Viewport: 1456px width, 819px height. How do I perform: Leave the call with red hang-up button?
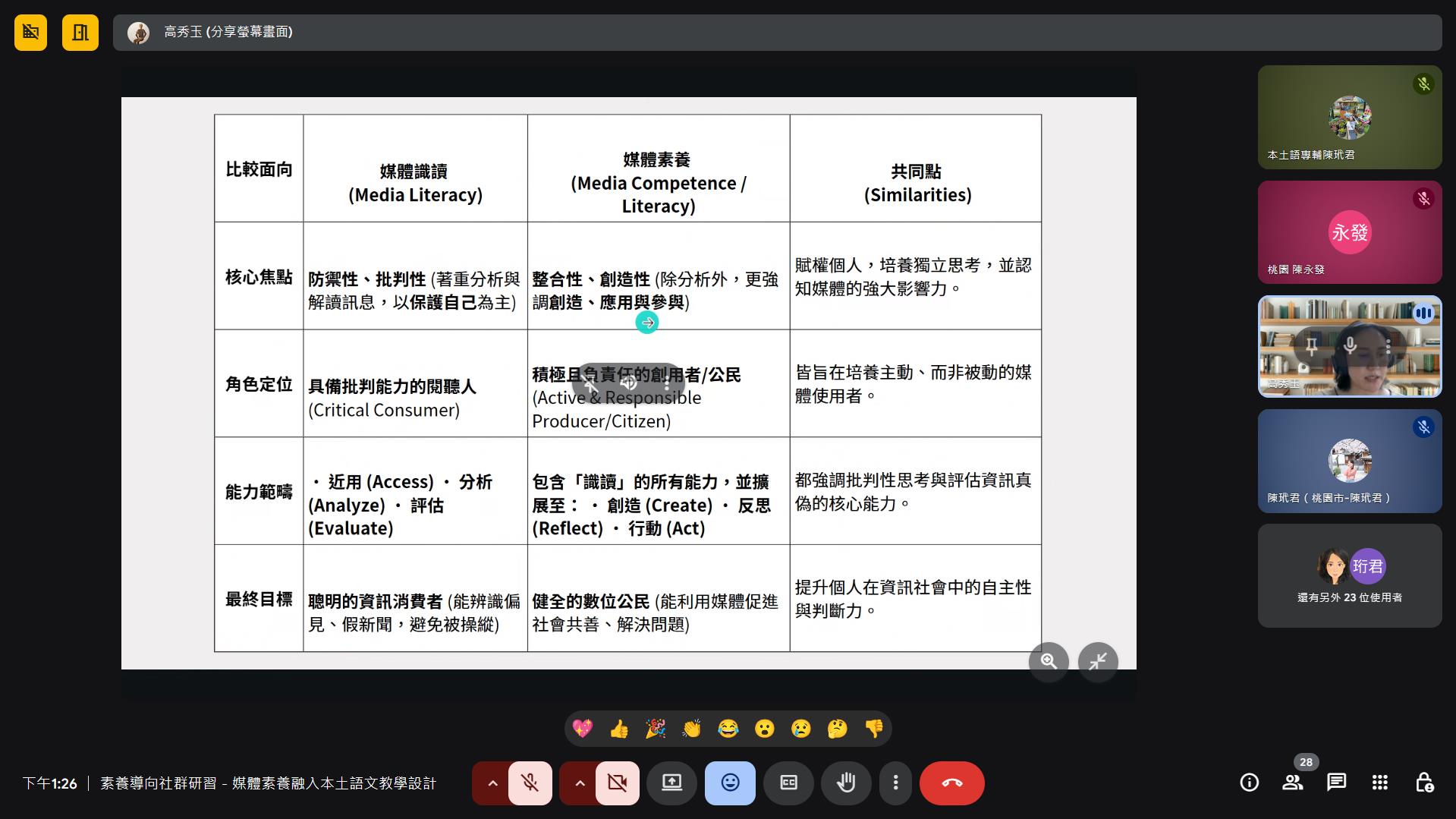click(x=951, y=783)
